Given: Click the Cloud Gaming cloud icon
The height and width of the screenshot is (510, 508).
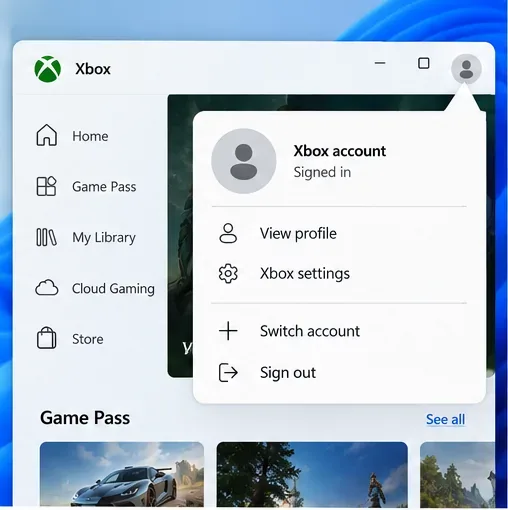Looking at the screenshot, I should (47, 288).
